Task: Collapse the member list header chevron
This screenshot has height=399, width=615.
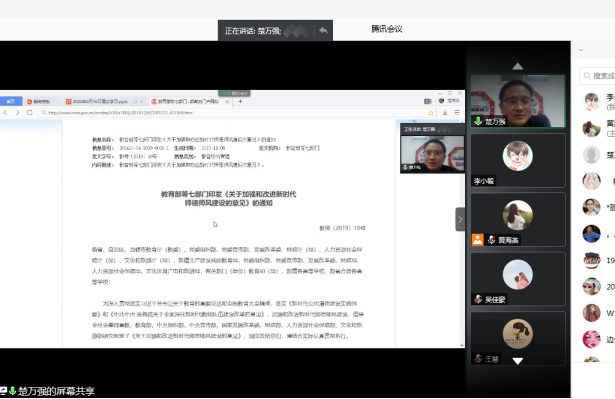Action: point(581,50)
